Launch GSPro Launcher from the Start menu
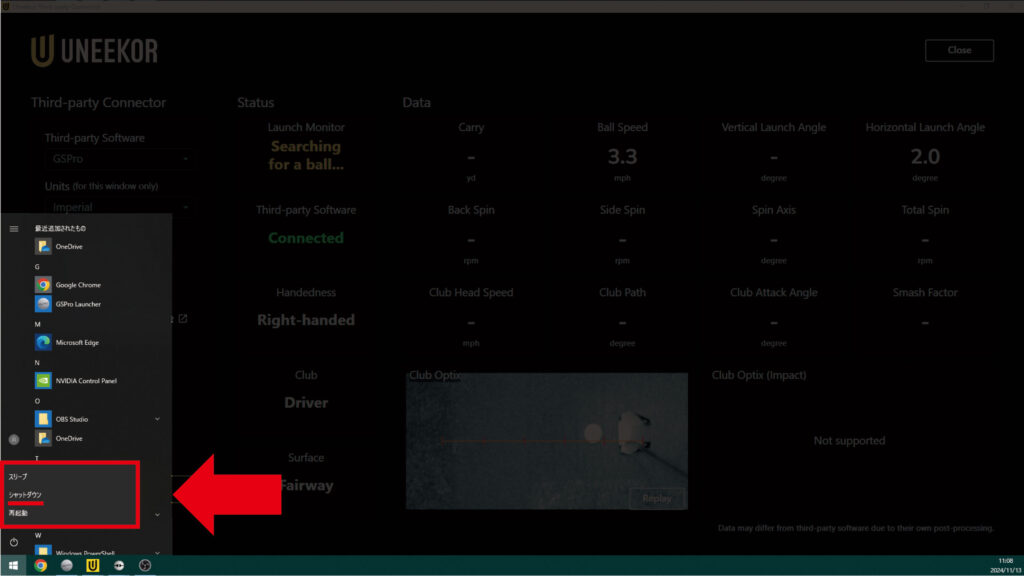The width and height of the screenshot is (1024, 576). pos(77,304)
